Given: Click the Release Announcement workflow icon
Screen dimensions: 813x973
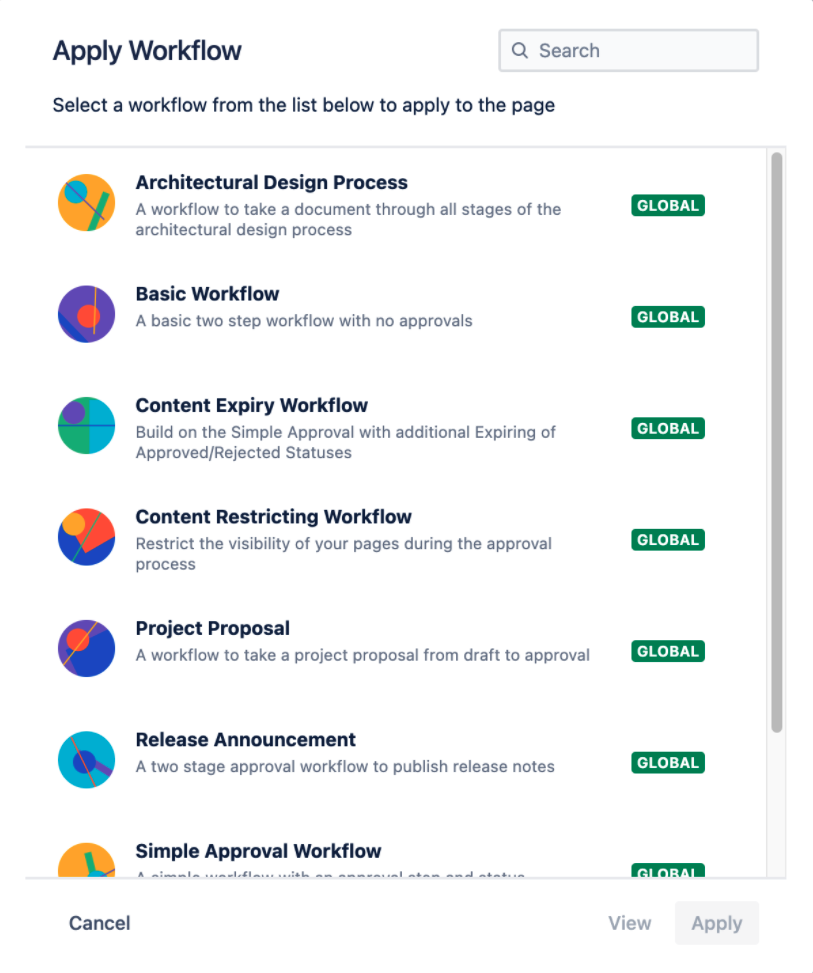Looking at the screenshot, I should point(86,760).
